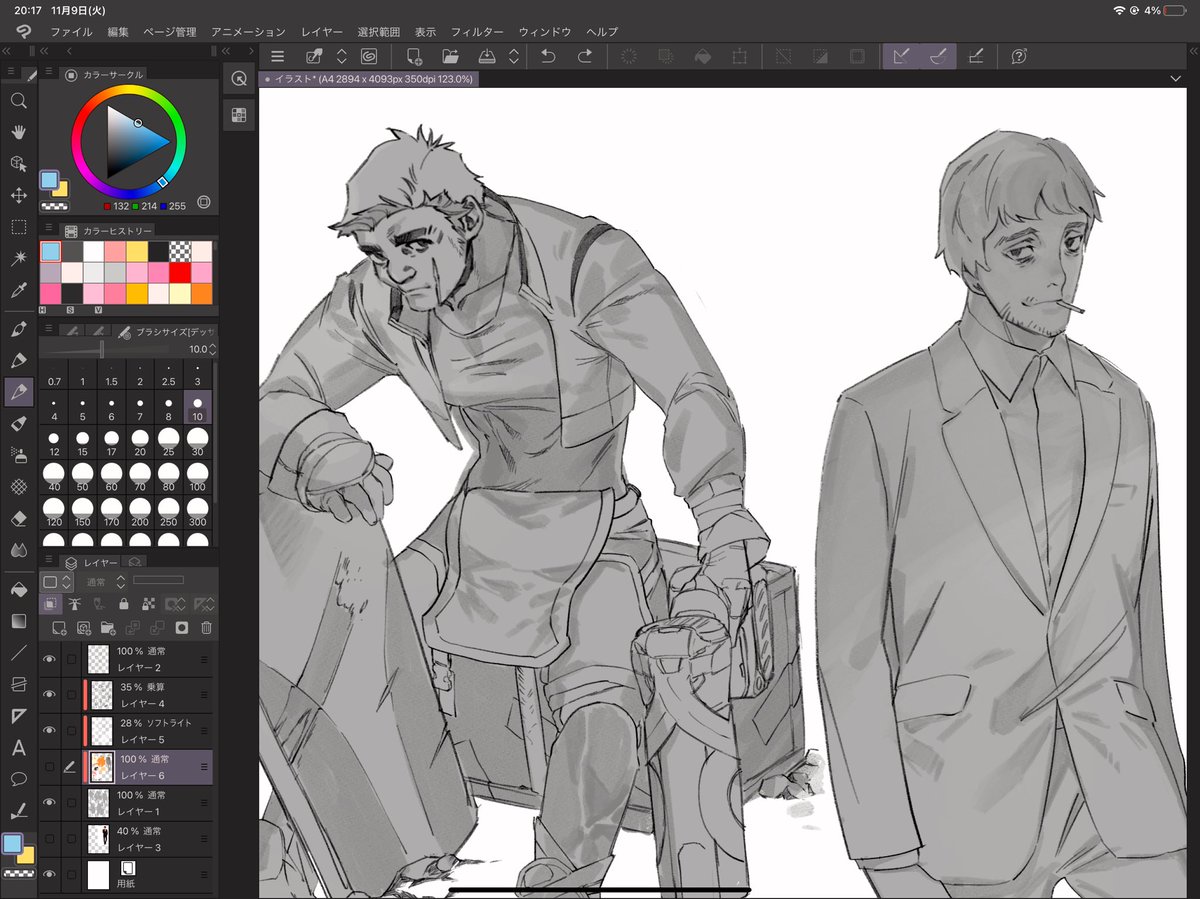Select the Figure line tool
Viewport: 1200px width, 899px height.
click(x=18, y=653)
